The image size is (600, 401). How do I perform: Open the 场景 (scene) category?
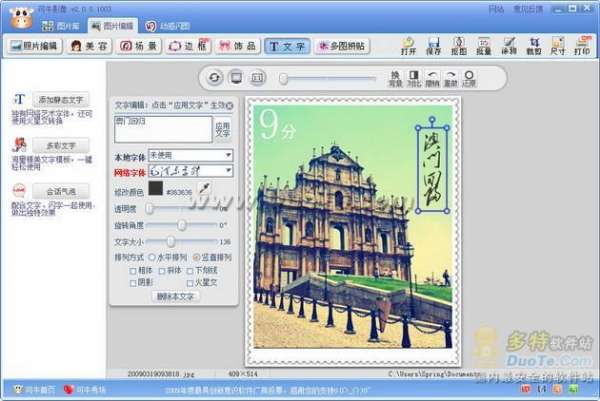click(x=138, y=46)
